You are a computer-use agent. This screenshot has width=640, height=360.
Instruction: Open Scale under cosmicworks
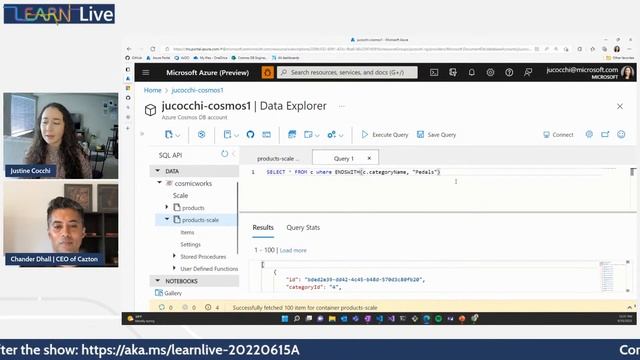pyautogui.click(x=180, y=196)
